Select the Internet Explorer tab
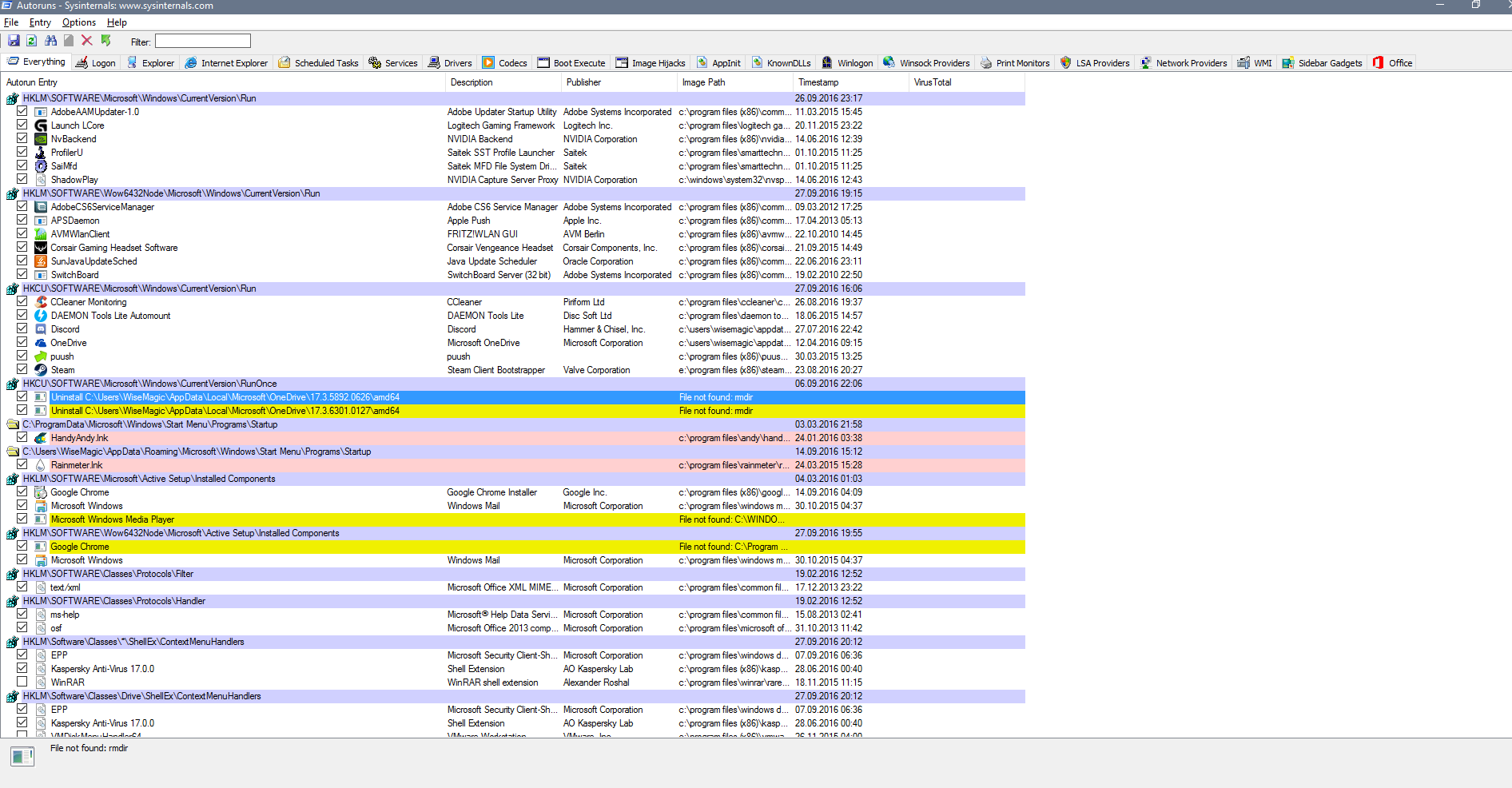The image size is (1512, 788). point(226,63)
